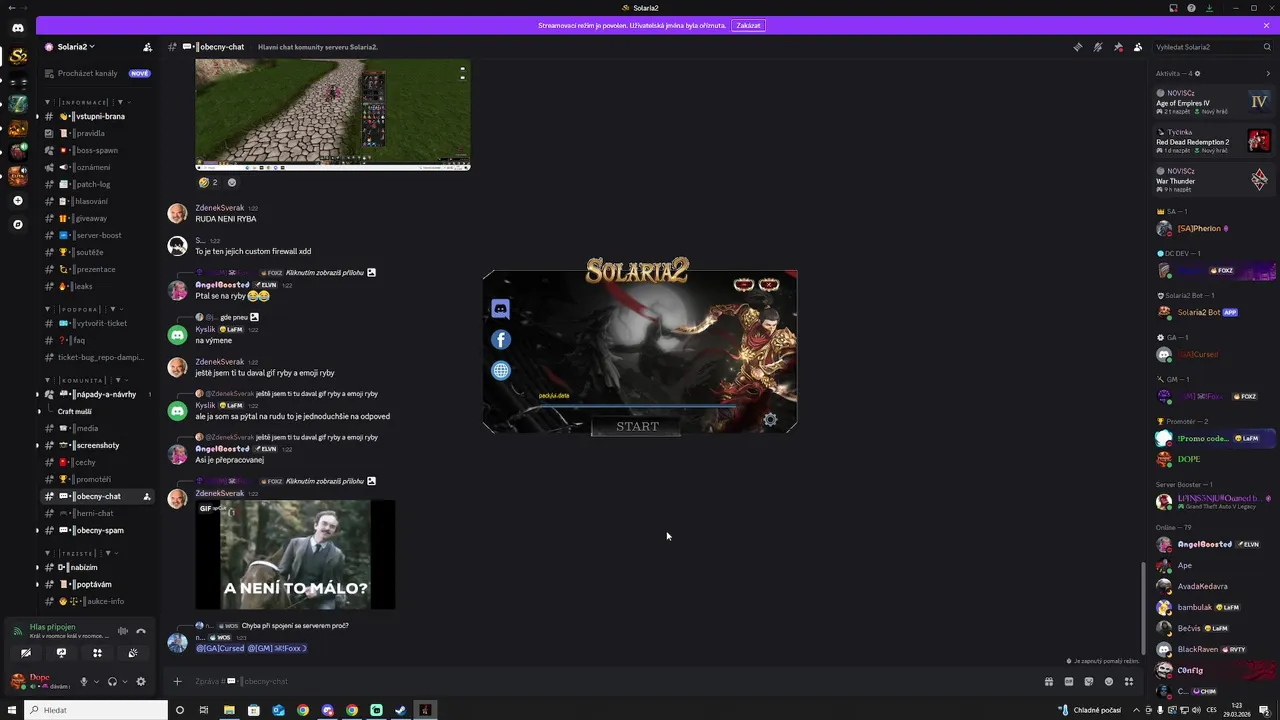Click ZdenekSverak username above RUDA NENI RYBA
This screenshot has width=1280, height=720.
click(x=219, y=208)
